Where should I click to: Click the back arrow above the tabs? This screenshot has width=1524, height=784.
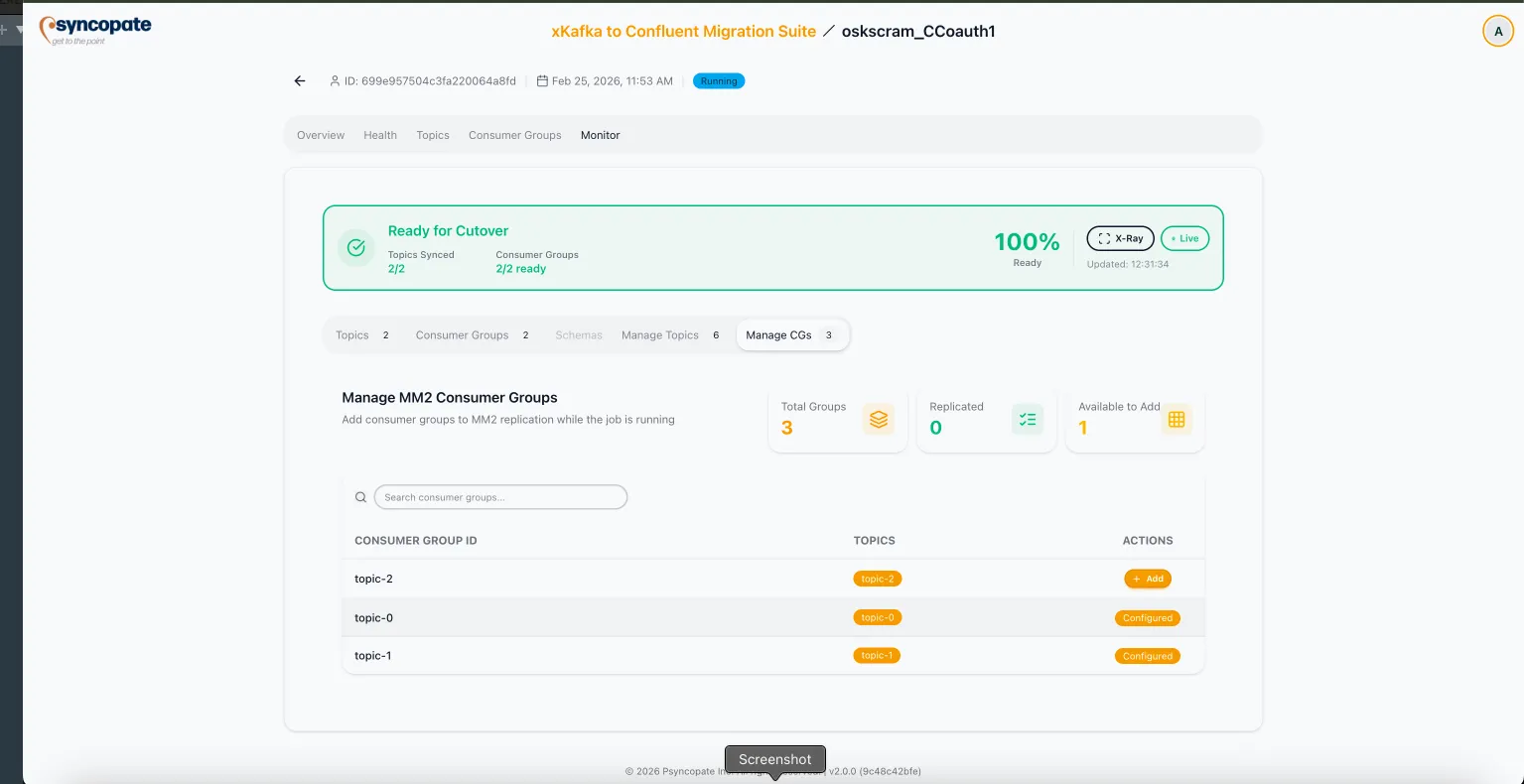[x=299, y=80]
